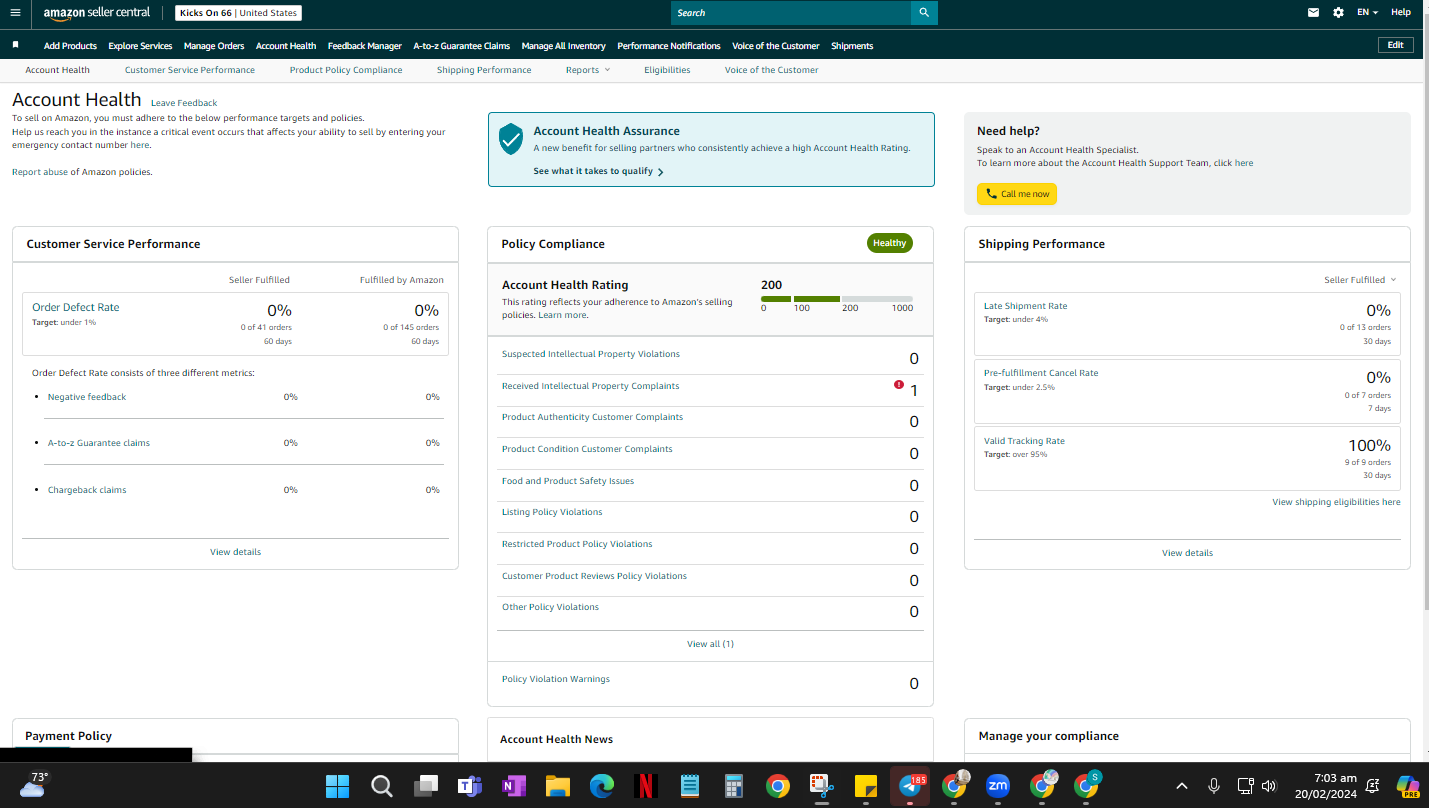Viewport: 1429px width, 808px height.
Task: Open File Explorer from the taskbar
Action: click(x=557, y=786)
